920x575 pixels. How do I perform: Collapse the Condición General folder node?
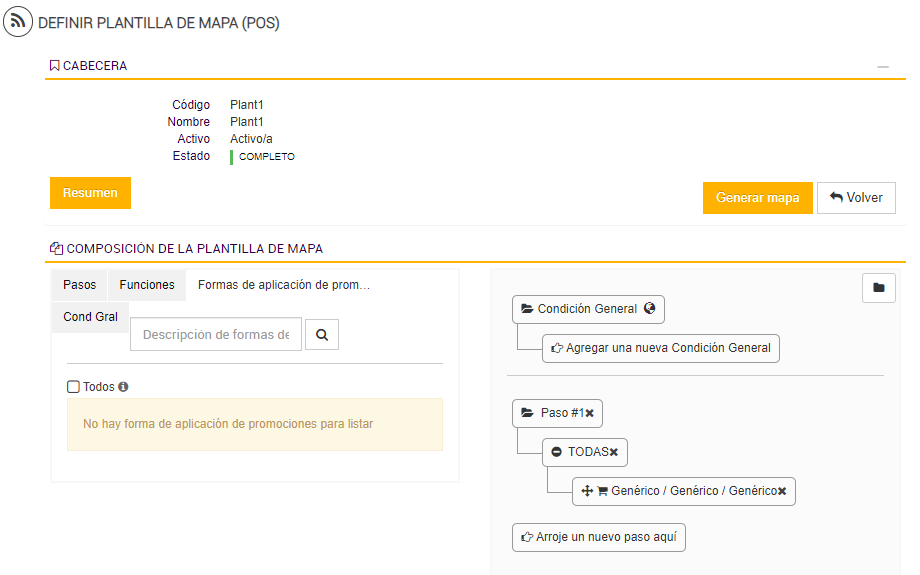tap(527, 309)
